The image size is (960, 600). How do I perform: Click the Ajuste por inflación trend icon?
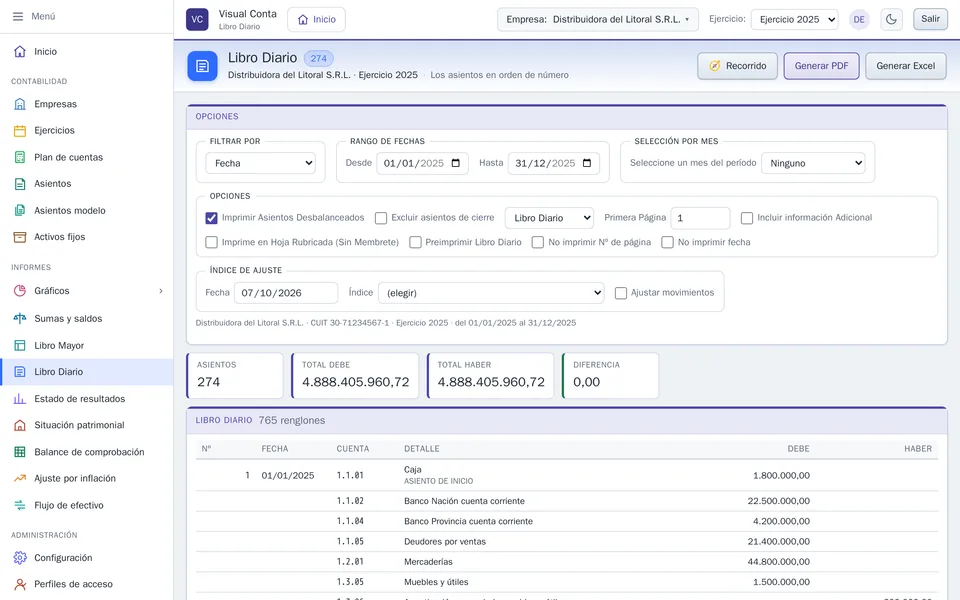click(x=20, y=478)
